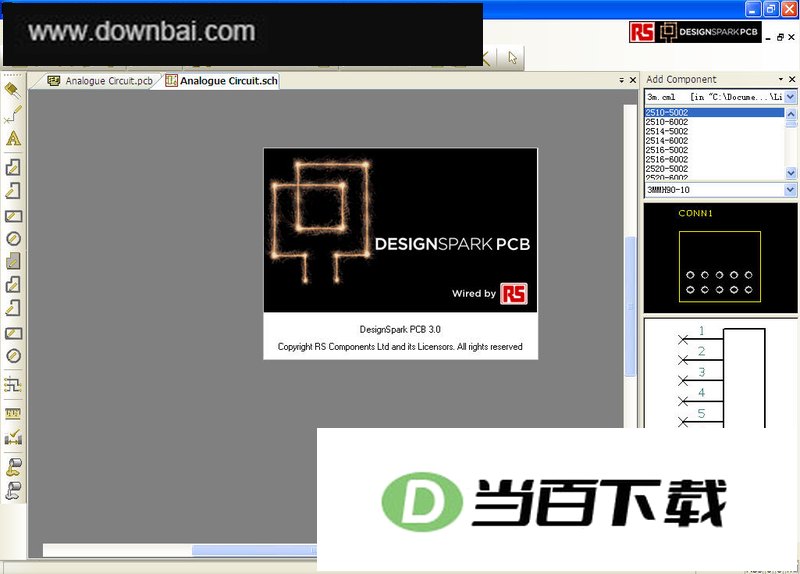This screenshot has width=800, height=574.
Task: Select the Add Text letter A tool
Action: (x=13, y=139)
